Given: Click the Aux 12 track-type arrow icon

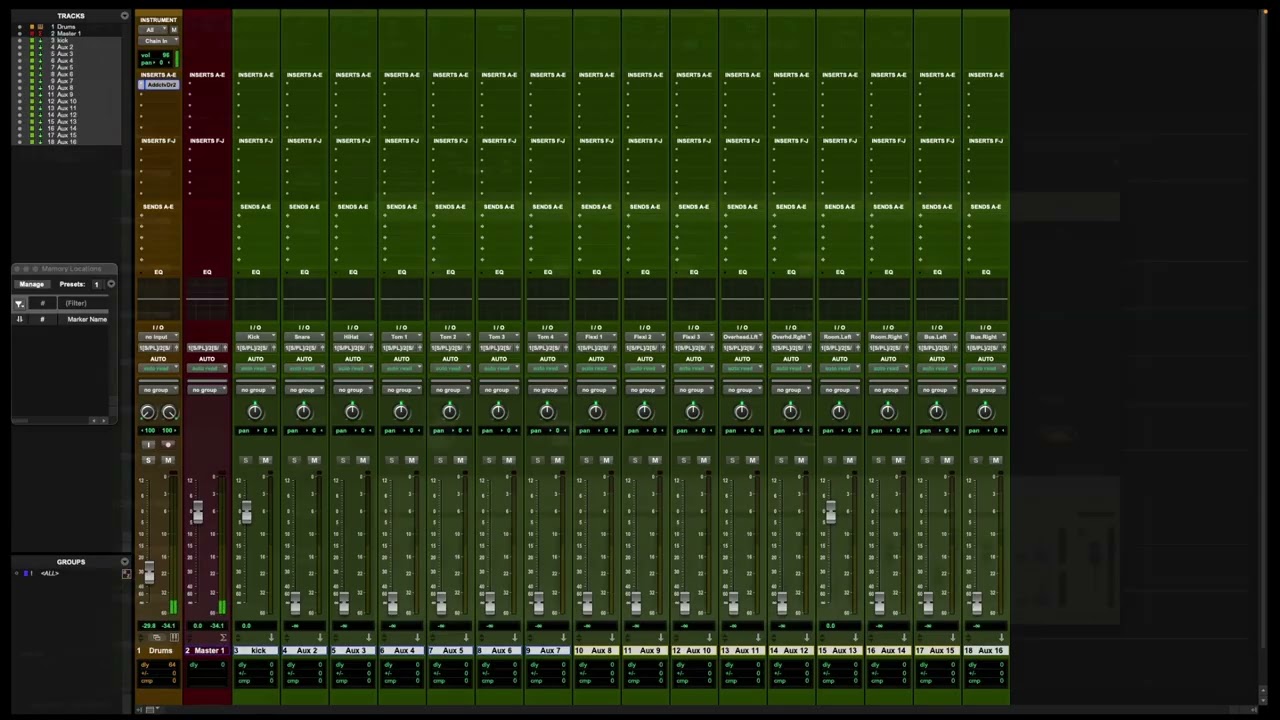Looking at the screenshot, I should click(807, 637).
